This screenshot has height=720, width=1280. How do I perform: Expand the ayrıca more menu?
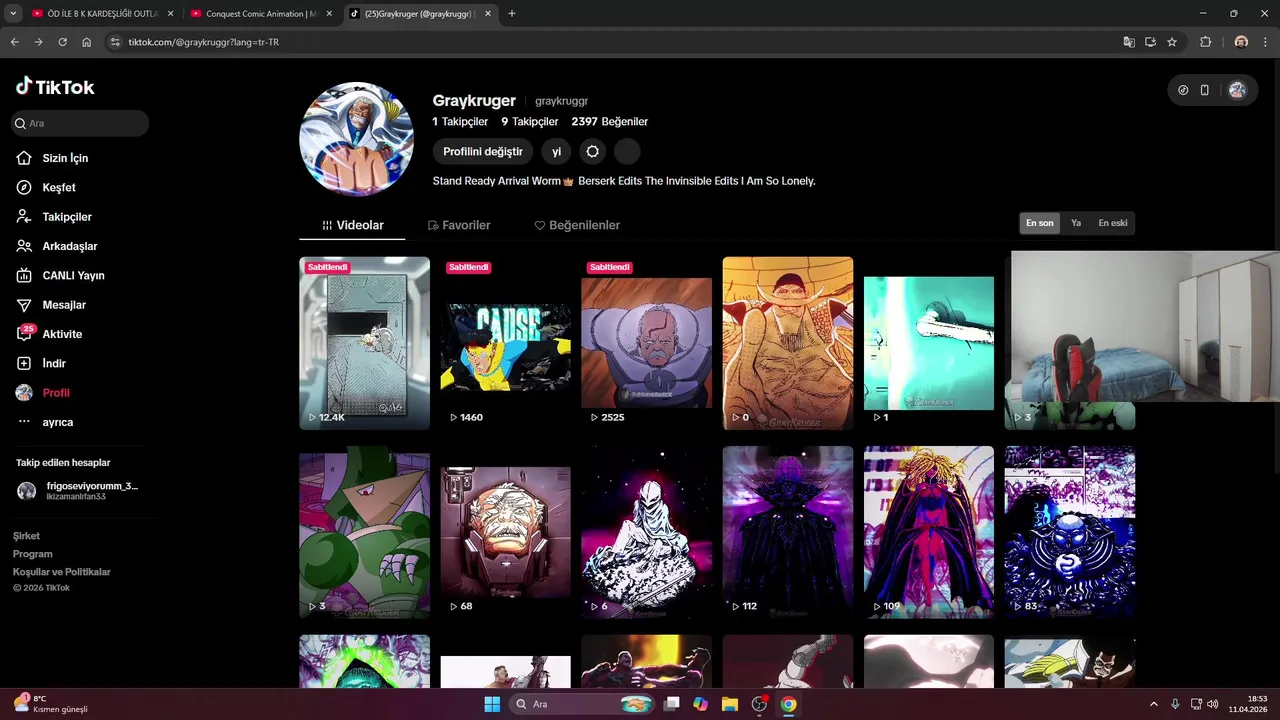(x=45, y=422)
